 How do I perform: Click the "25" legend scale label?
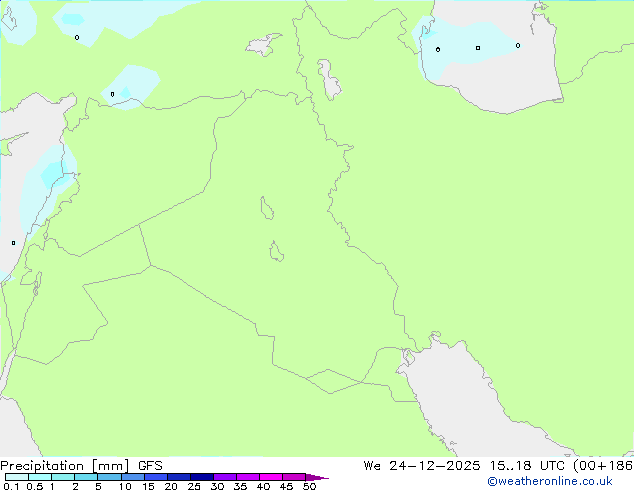[194, 486]
